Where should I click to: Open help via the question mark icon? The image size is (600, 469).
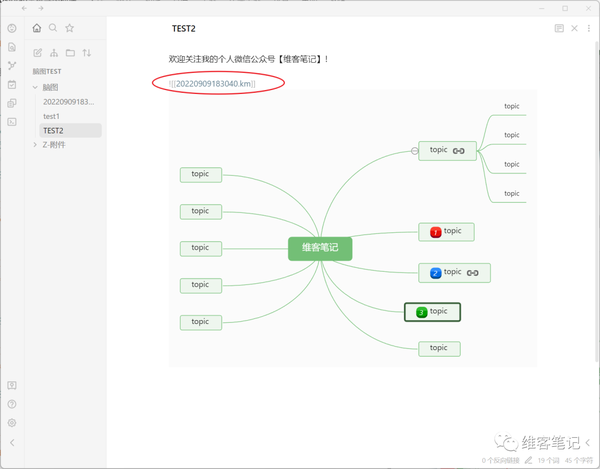coord(12,404)
